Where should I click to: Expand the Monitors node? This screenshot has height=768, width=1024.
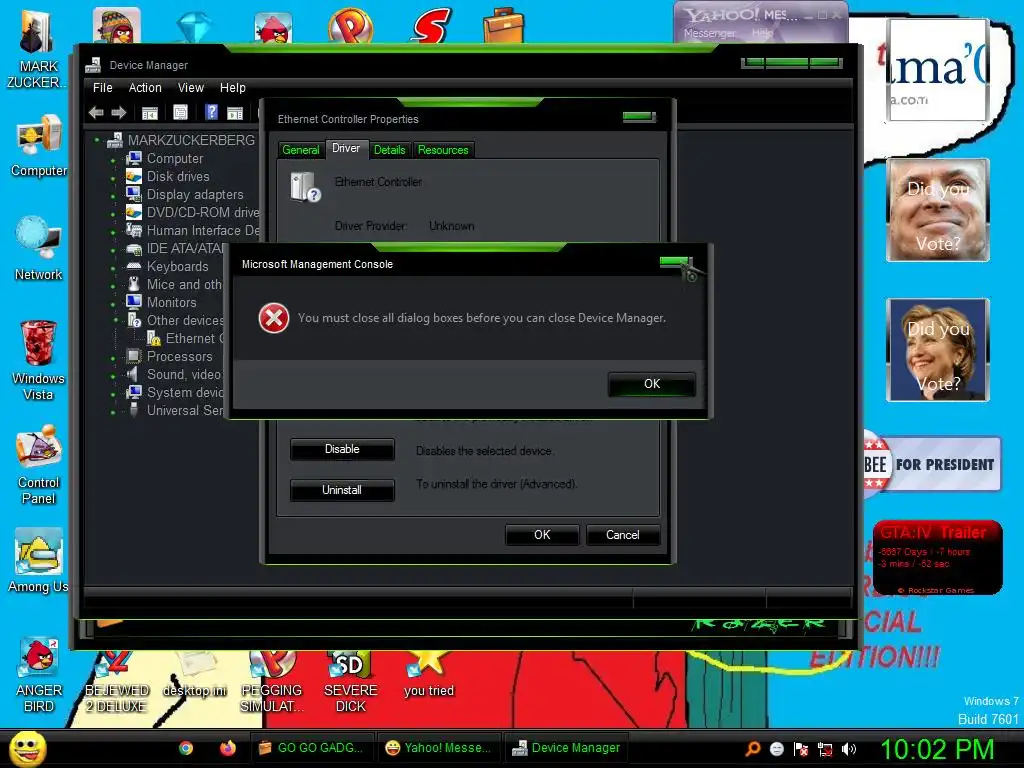(113, 304)
